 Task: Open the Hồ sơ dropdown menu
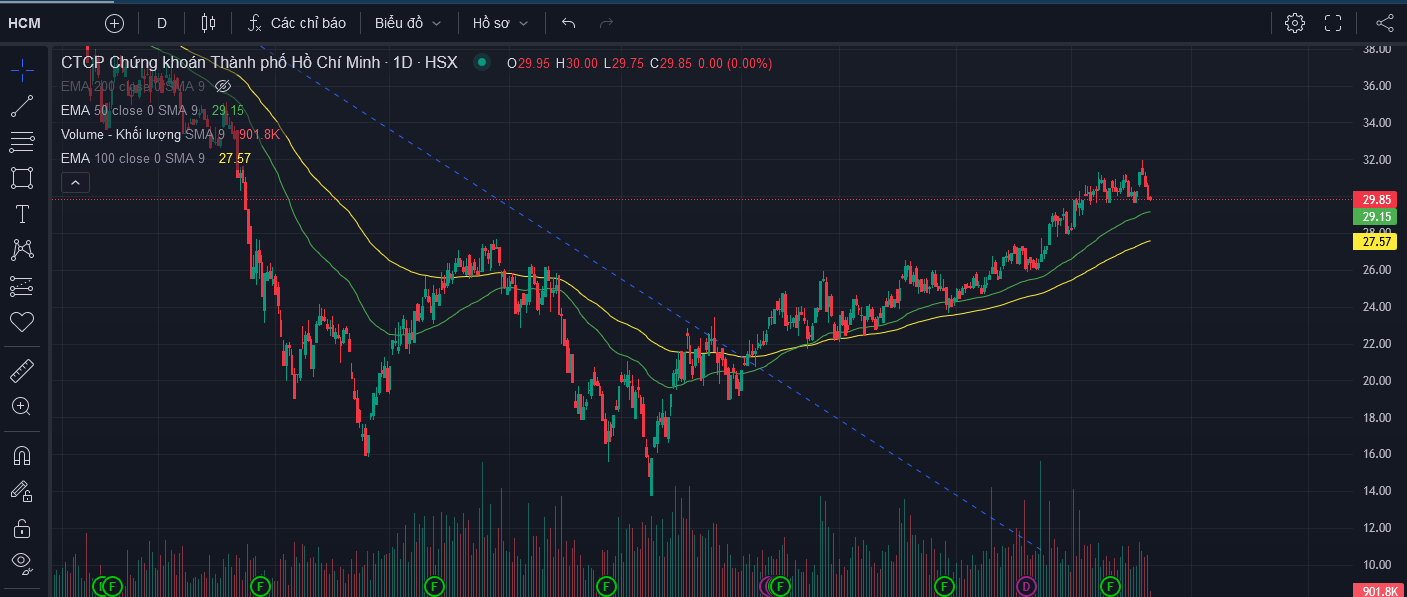pyautogui.click(x=500, y=23)
